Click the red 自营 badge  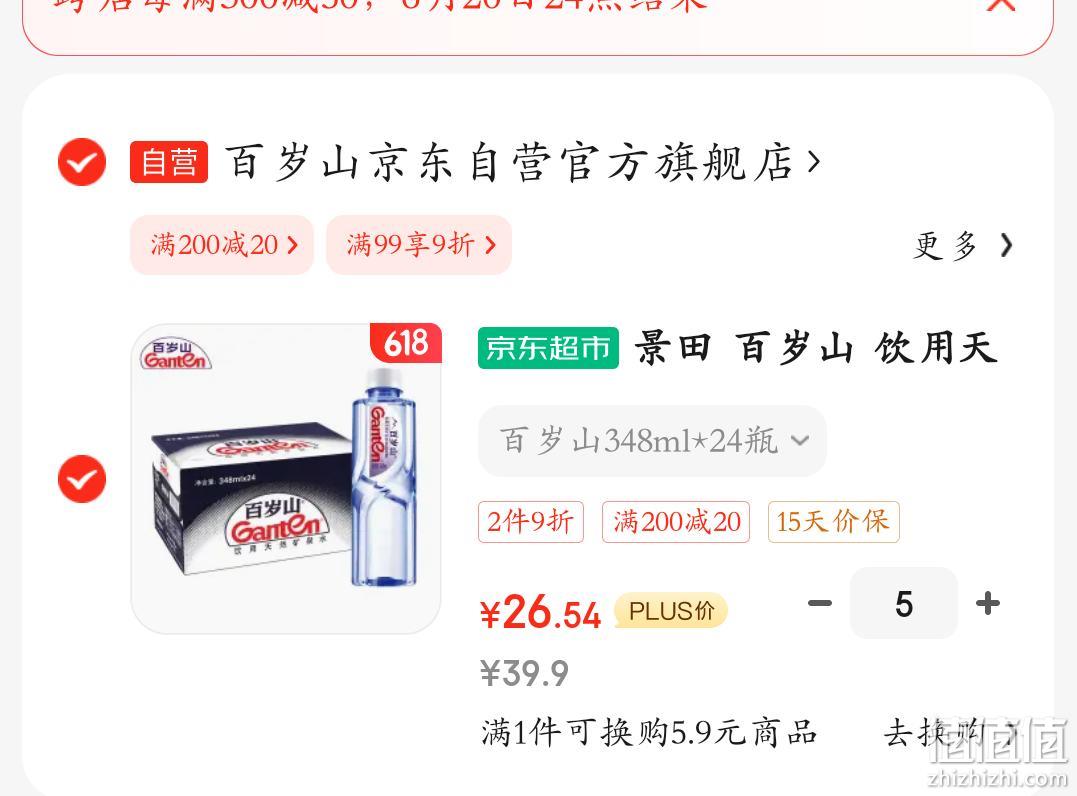pyautogui.click(x=169, y=163)
